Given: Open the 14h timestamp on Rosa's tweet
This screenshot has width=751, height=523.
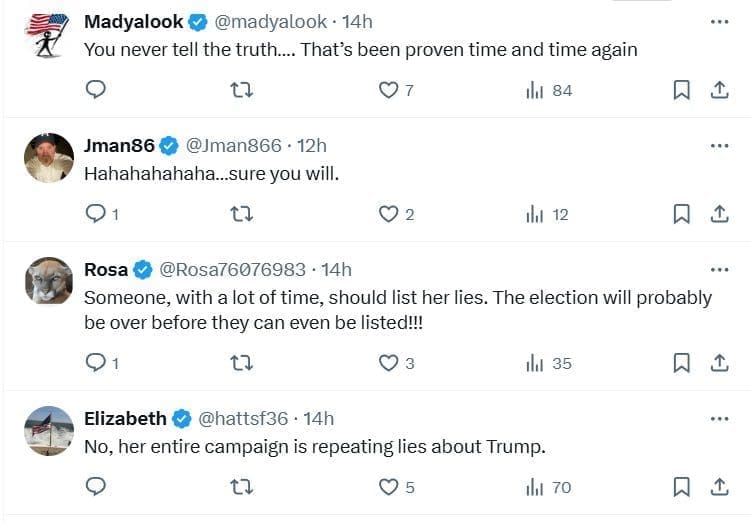Looking at the screenshot, I should click(337, 269).
